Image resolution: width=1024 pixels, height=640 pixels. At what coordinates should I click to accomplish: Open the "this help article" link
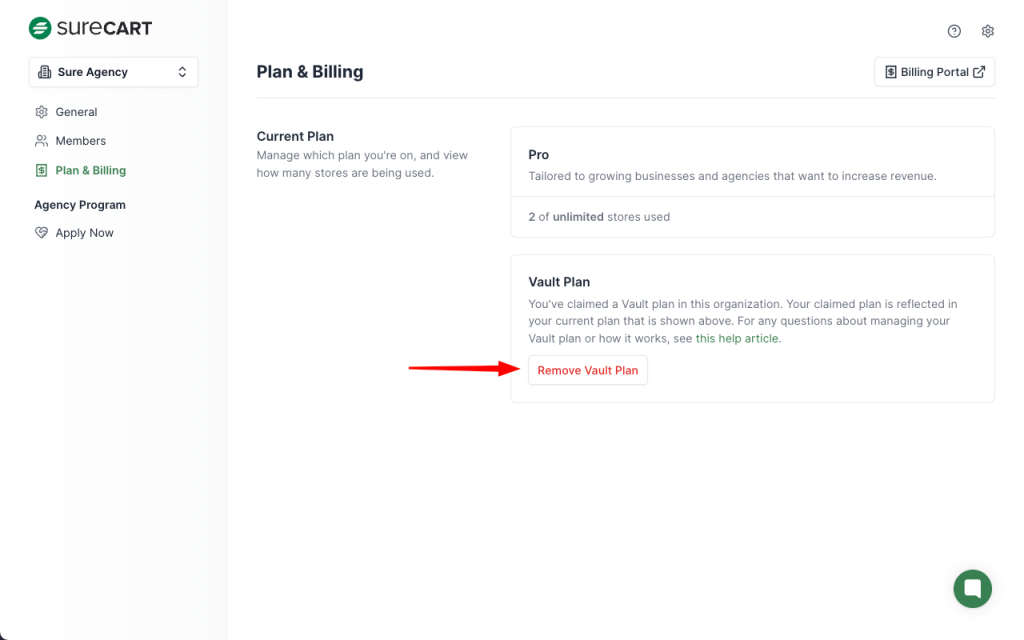click(x=737, y=339)
